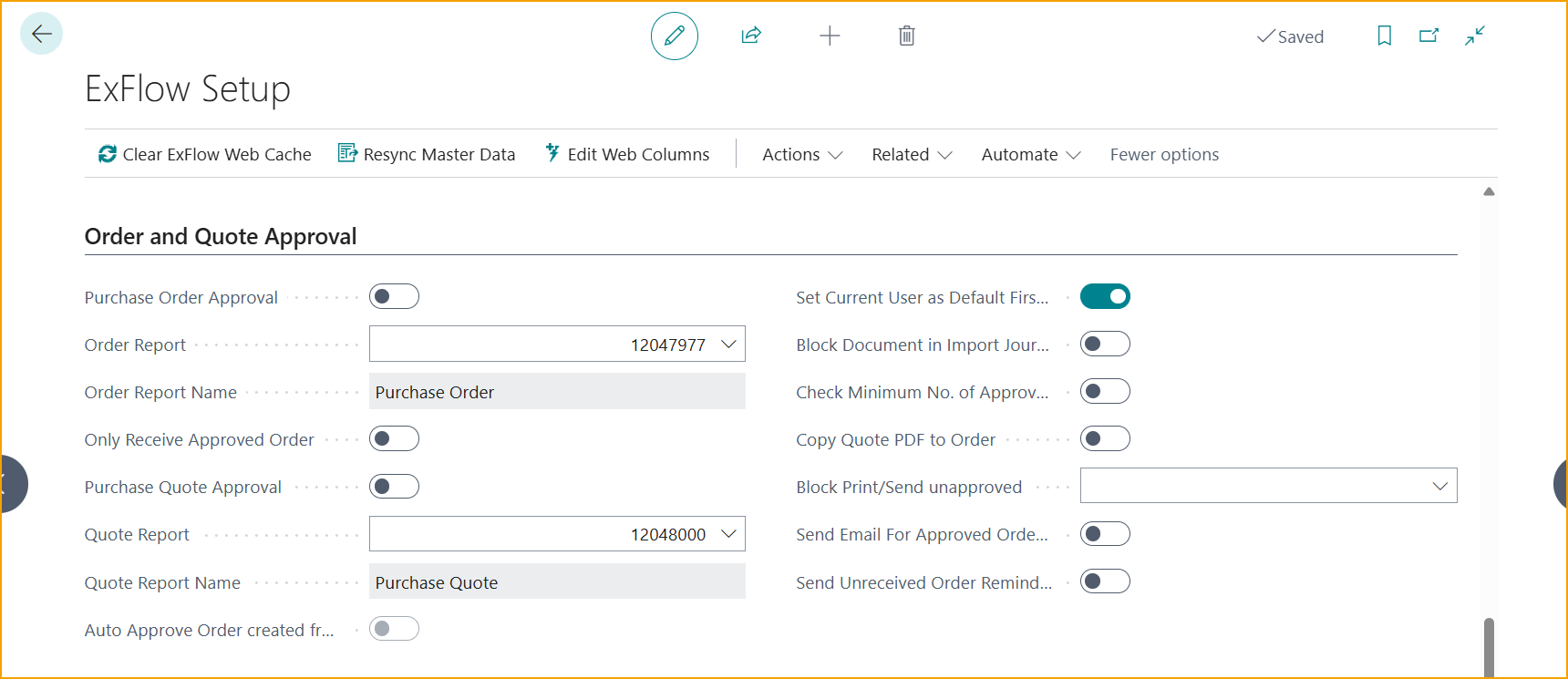Enable the Purchase Order Approval toggle
This screenshot has width=1568, height=679.
pos(394,296)
